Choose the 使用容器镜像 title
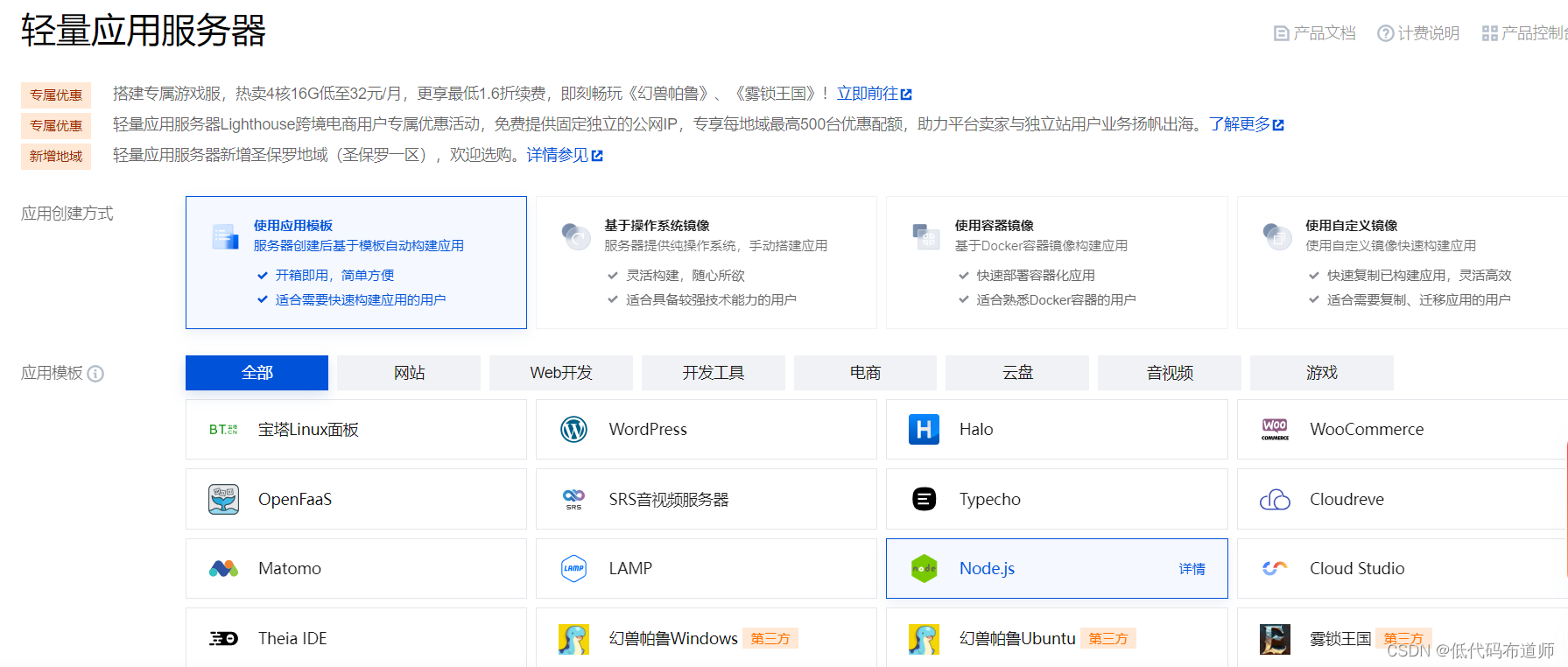 pyautogui.click(x=995, y=226)
